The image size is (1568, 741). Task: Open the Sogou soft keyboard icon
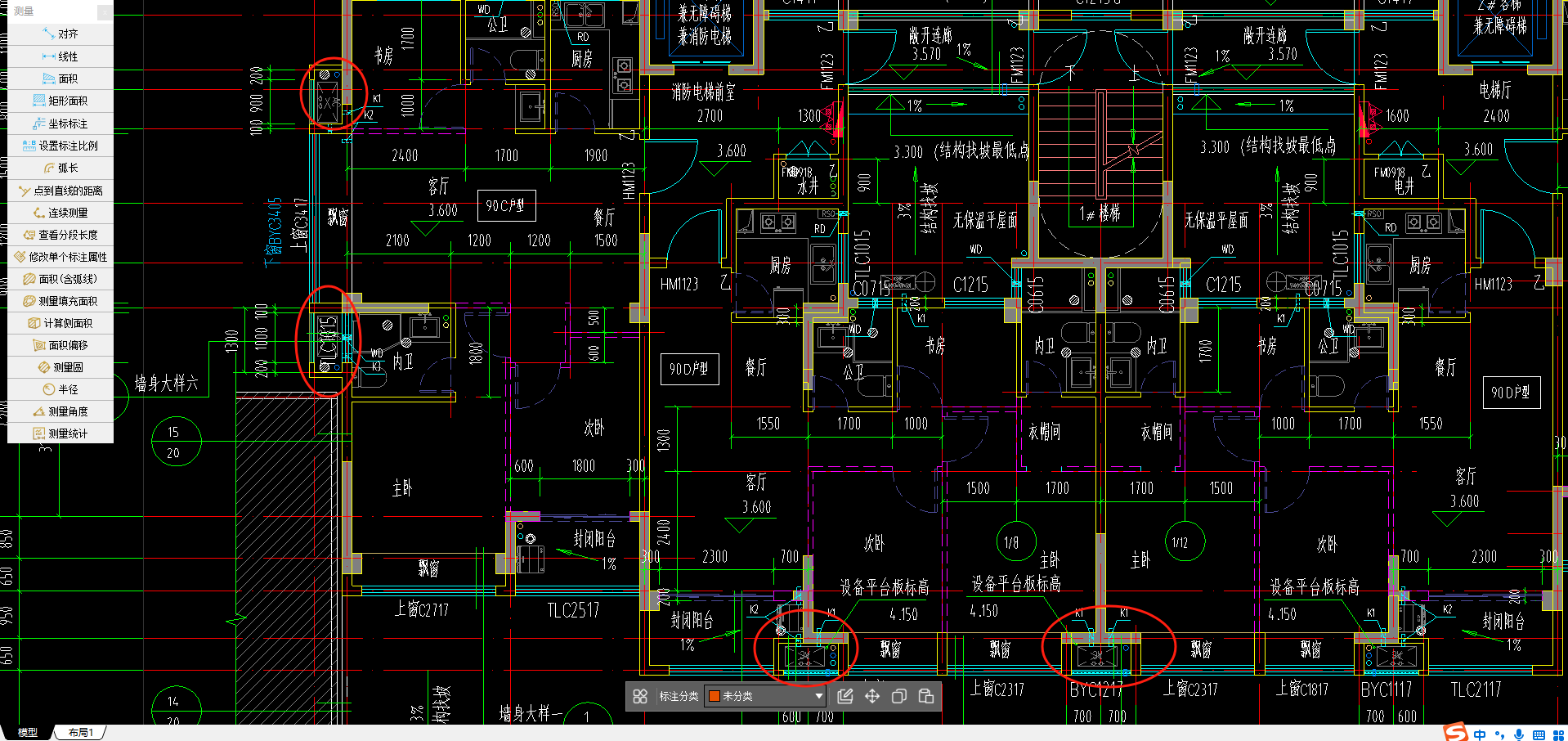pos(1539,734)
